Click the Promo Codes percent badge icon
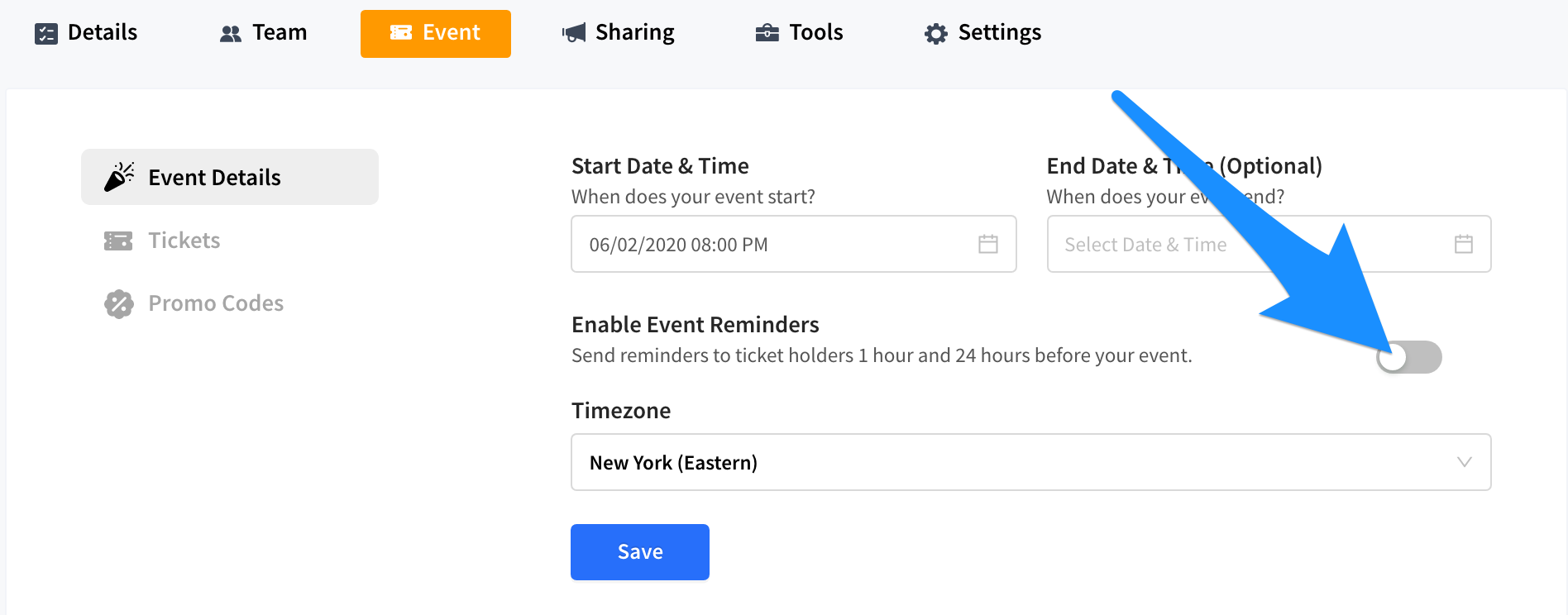Screen dimensions: 1568x615 pyautogui.click(x=119, y=304)
